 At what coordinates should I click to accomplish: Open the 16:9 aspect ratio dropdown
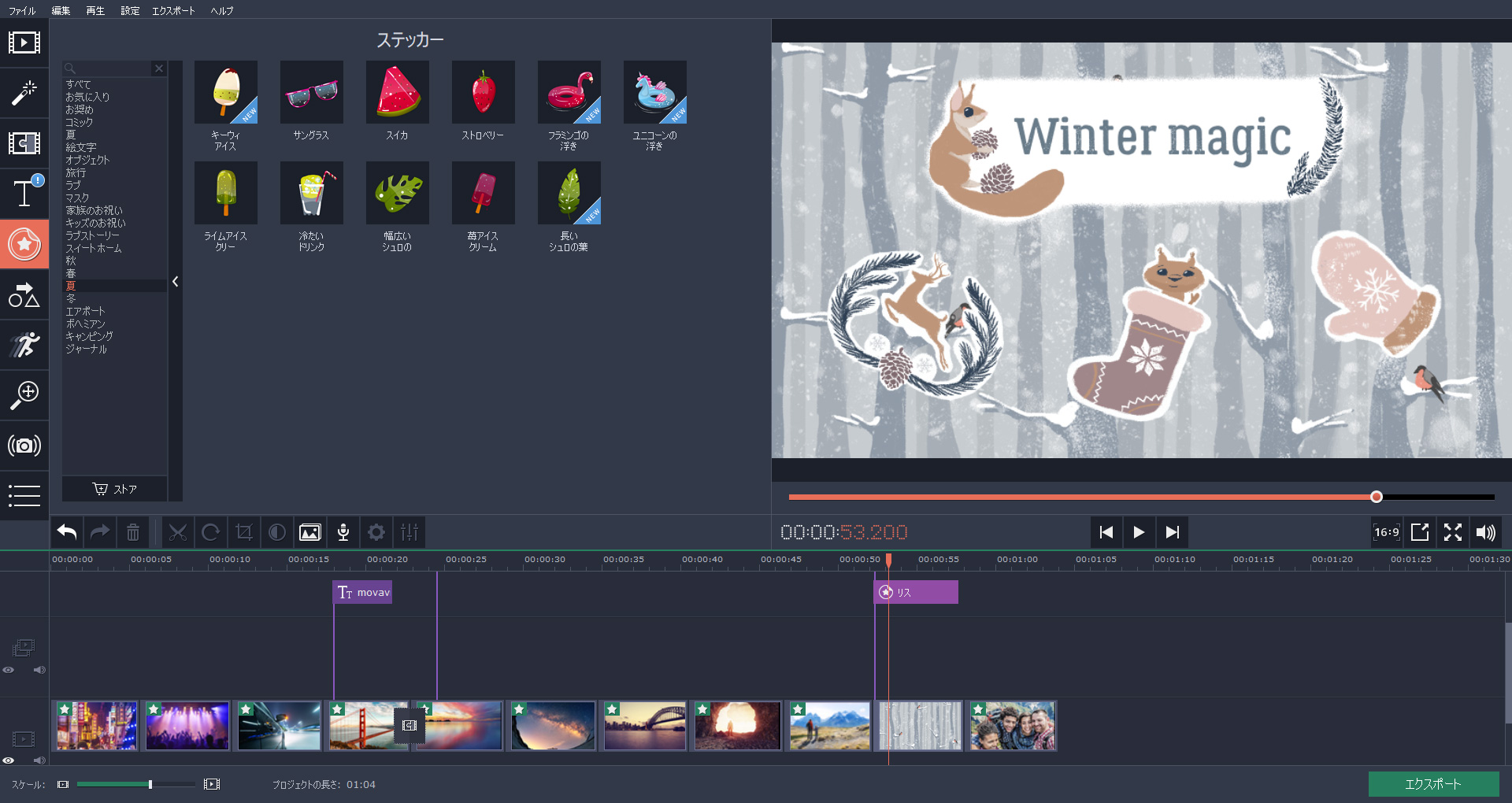[x=1386, y=533]
